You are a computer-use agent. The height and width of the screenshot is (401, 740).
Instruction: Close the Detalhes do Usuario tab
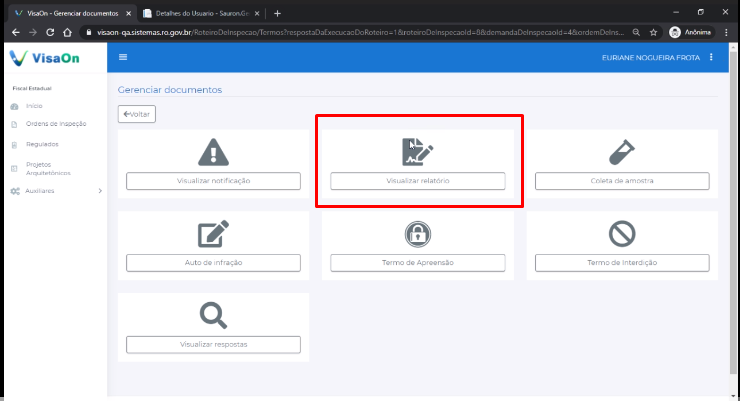257,13
